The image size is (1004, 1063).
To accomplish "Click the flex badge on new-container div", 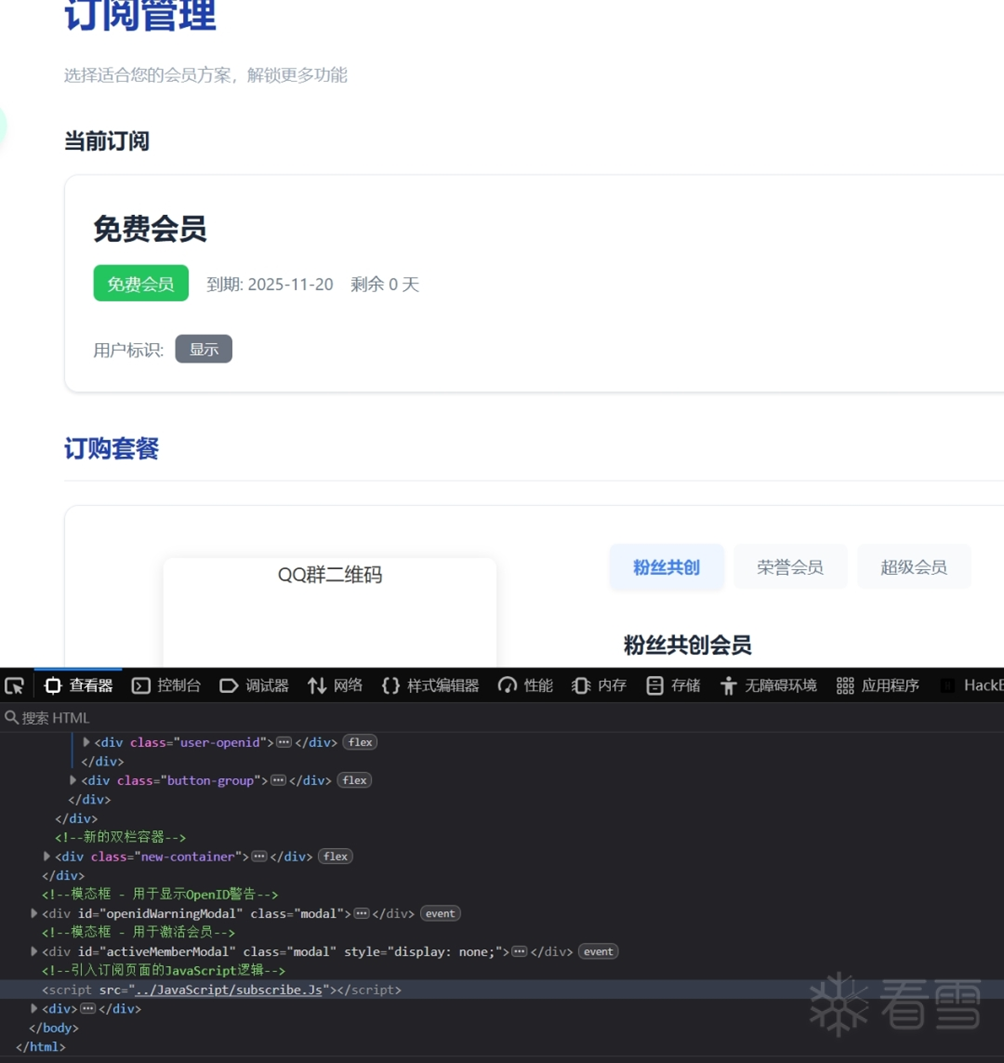I will pyautogui.click(x=336, y=856).
